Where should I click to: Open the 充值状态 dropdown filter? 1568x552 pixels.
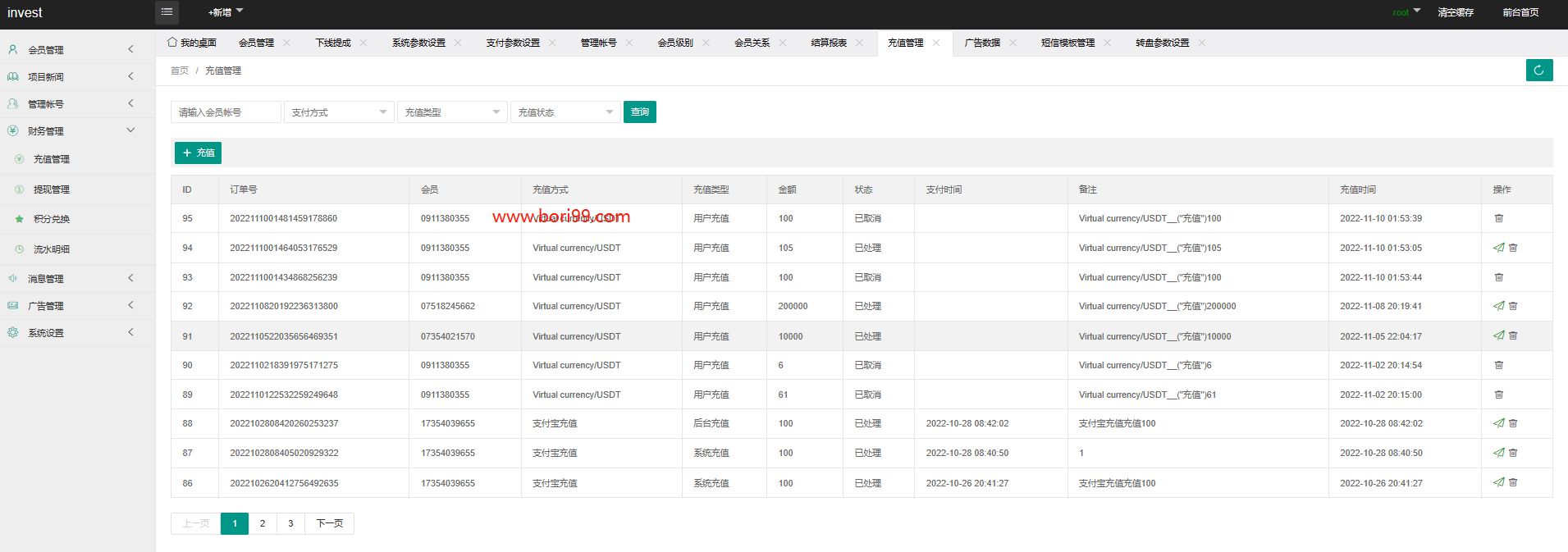[565, 112]
